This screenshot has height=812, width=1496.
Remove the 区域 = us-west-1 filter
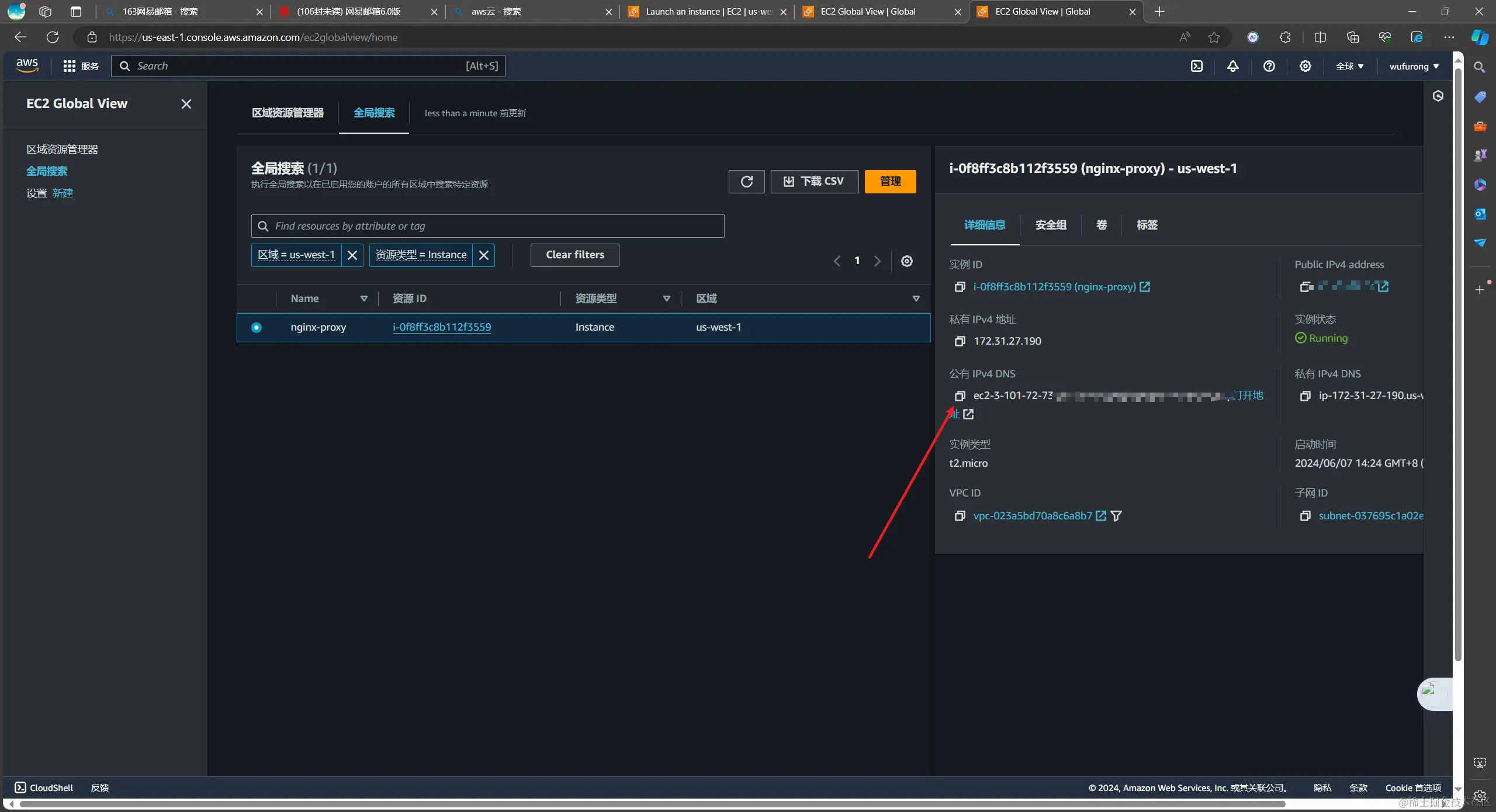[x=352, y=255]
